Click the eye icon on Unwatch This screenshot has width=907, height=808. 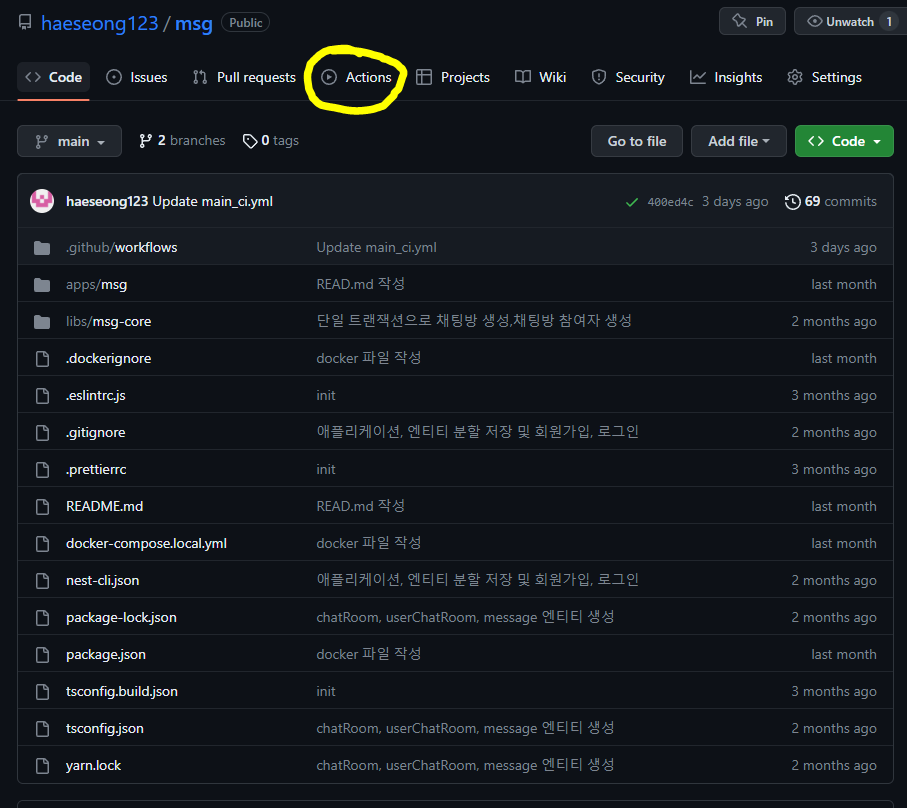pyautogui.click(x=814, y=21)
